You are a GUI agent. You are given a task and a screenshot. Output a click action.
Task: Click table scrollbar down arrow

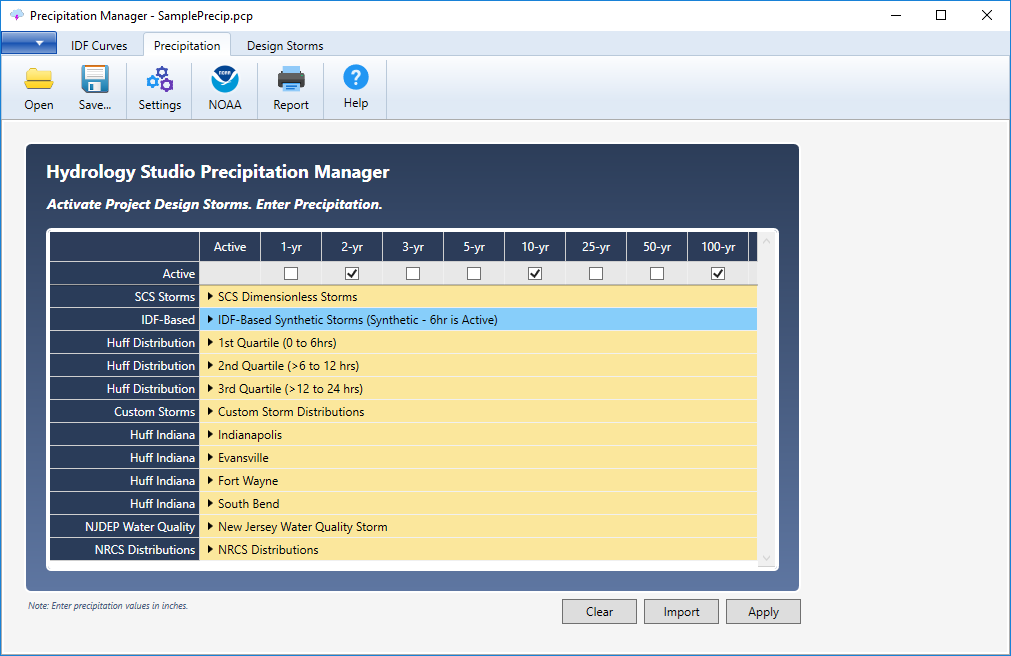coord(767,559)
